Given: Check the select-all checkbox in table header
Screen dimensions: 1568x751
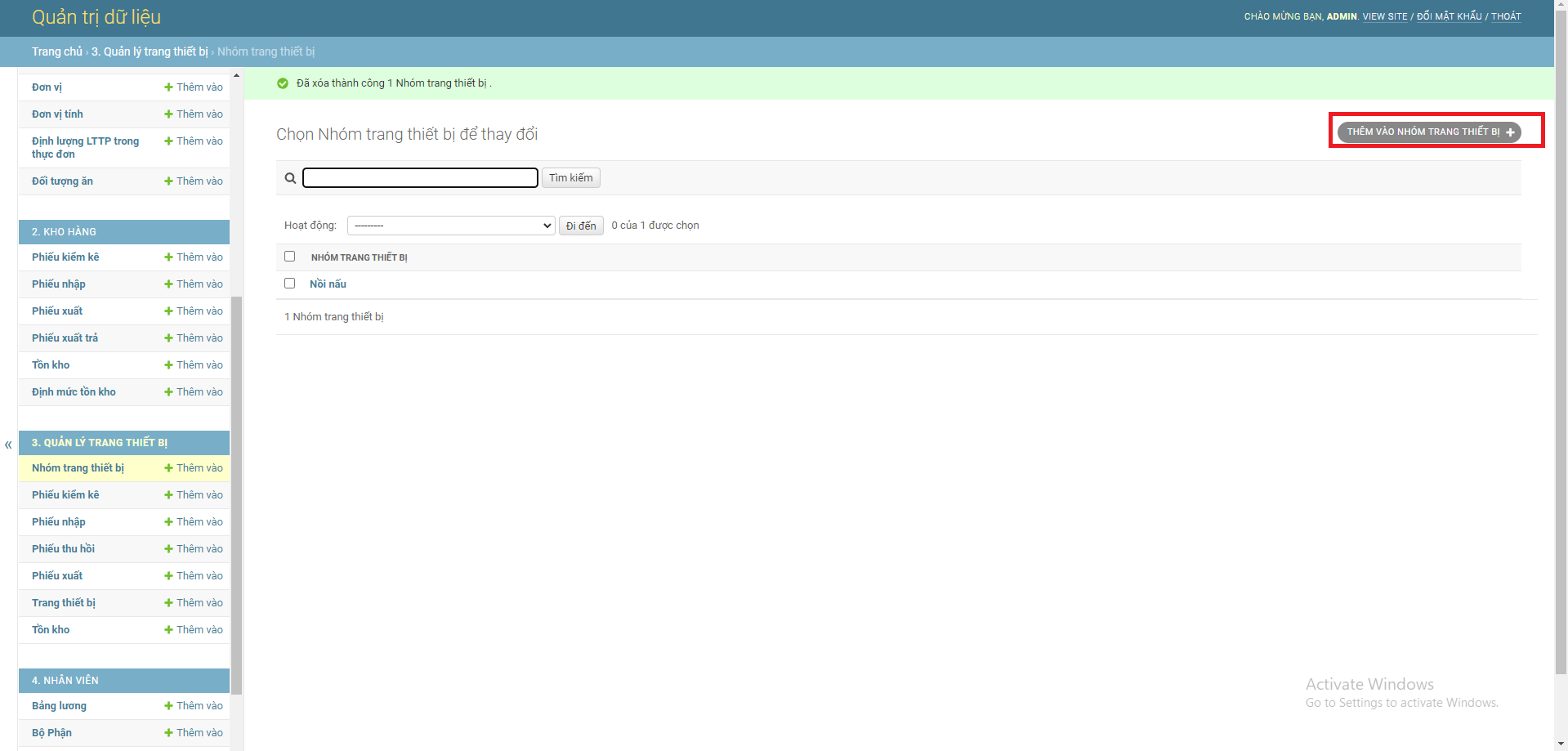Looking at the screenshot, I should (x=289, y=256).
